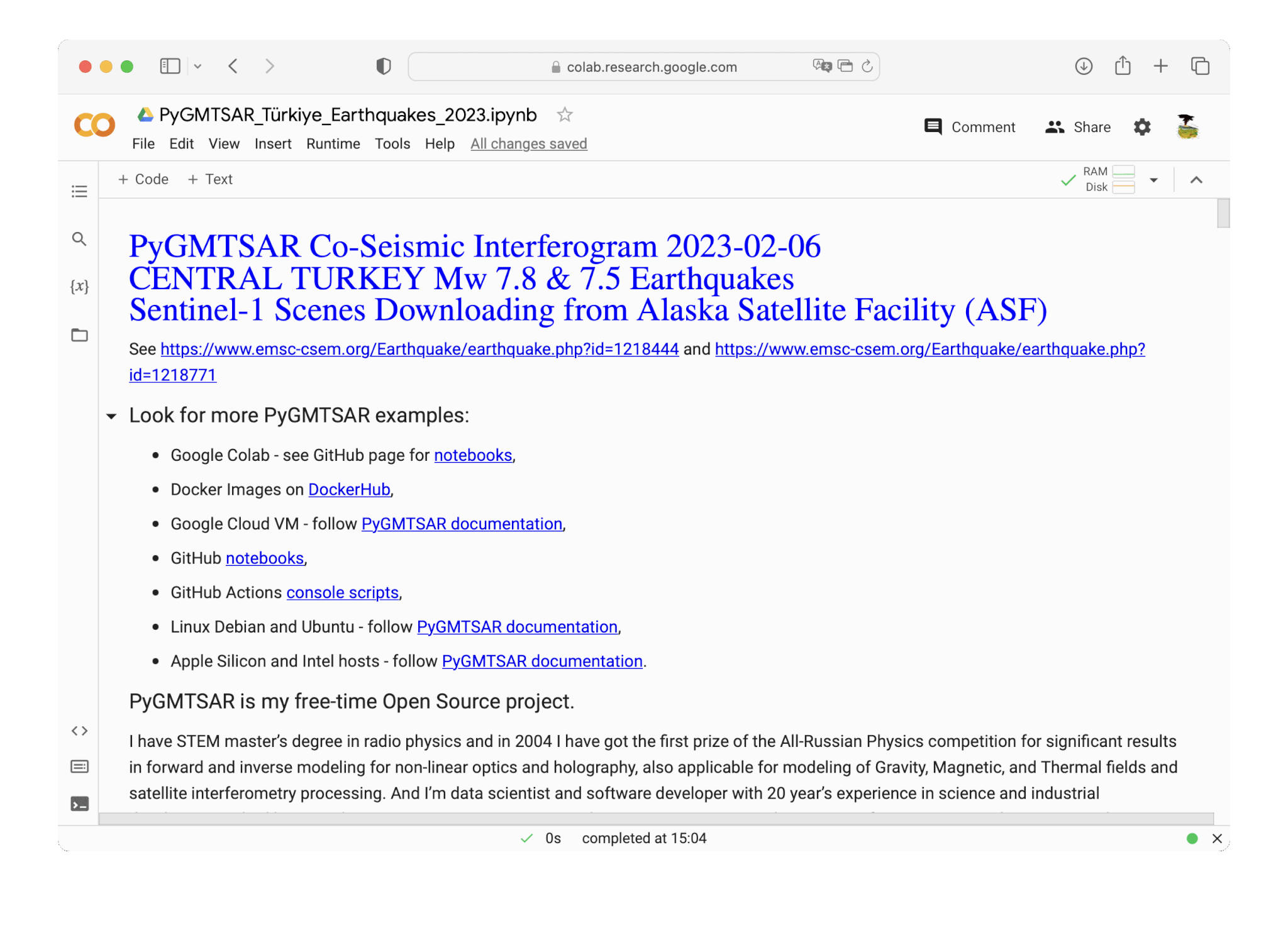The height and width of the screenshot is (928, 1288).
Task: Open the Runtime menu
Action: click(333, 144)
